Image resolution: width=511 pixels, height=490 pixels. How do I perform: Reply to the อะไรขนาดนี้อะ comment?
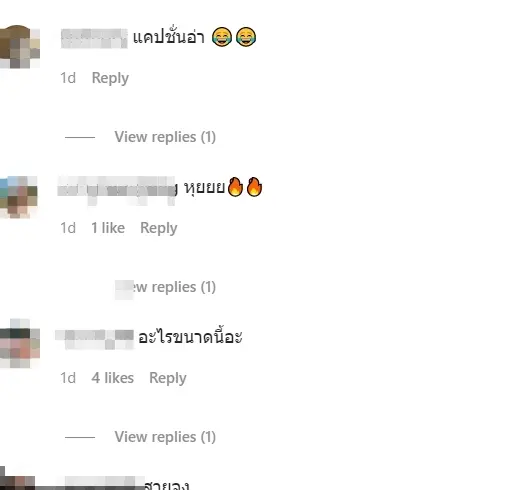[x=168, y=378]
